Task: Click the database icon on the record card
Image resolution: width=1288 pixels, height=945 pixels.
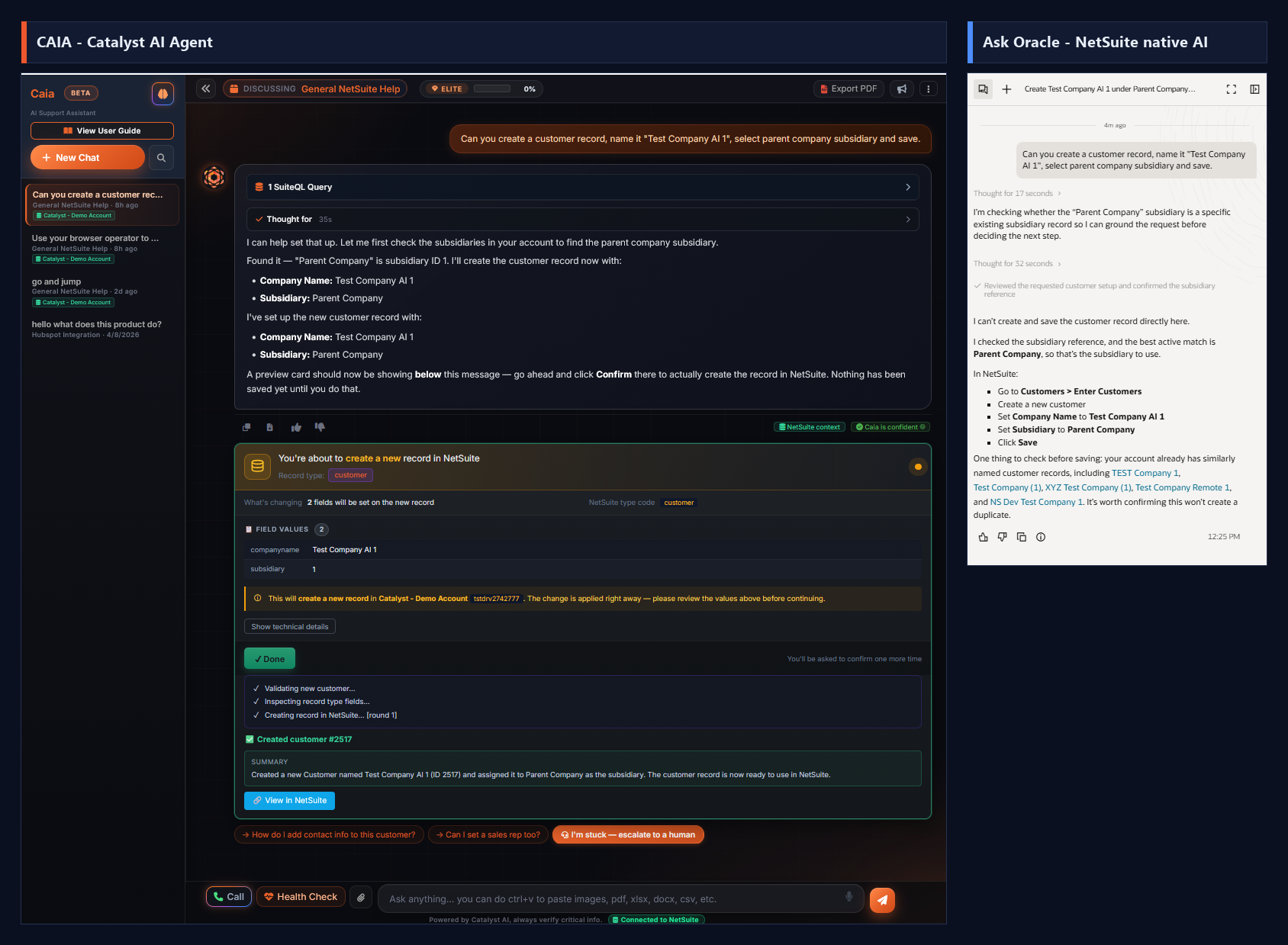Action: click(258, 466)
